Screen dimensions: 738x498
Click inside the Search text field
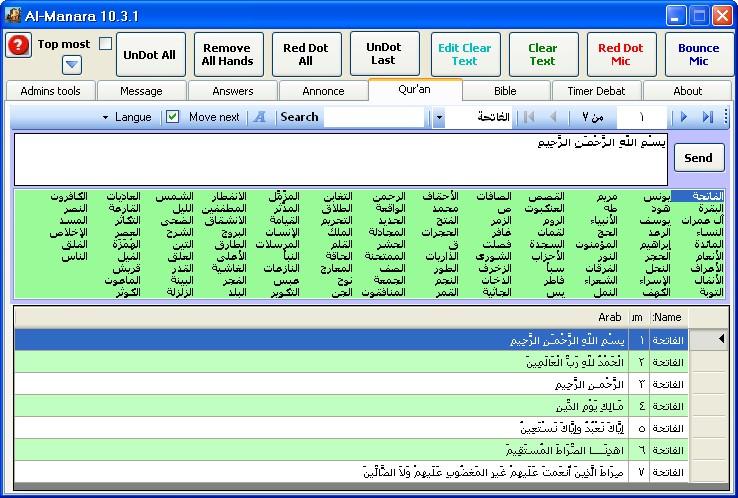(x=374, y=117)
